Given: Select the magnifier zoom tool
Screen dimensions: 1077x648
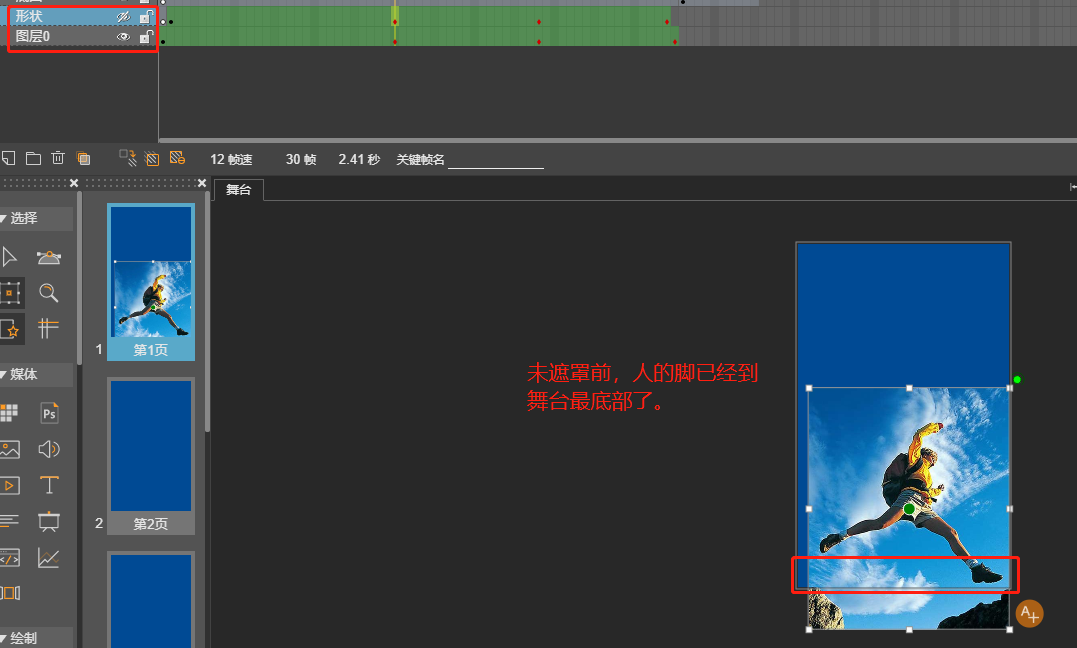Looking at the screenshot, I should (48, 293).
